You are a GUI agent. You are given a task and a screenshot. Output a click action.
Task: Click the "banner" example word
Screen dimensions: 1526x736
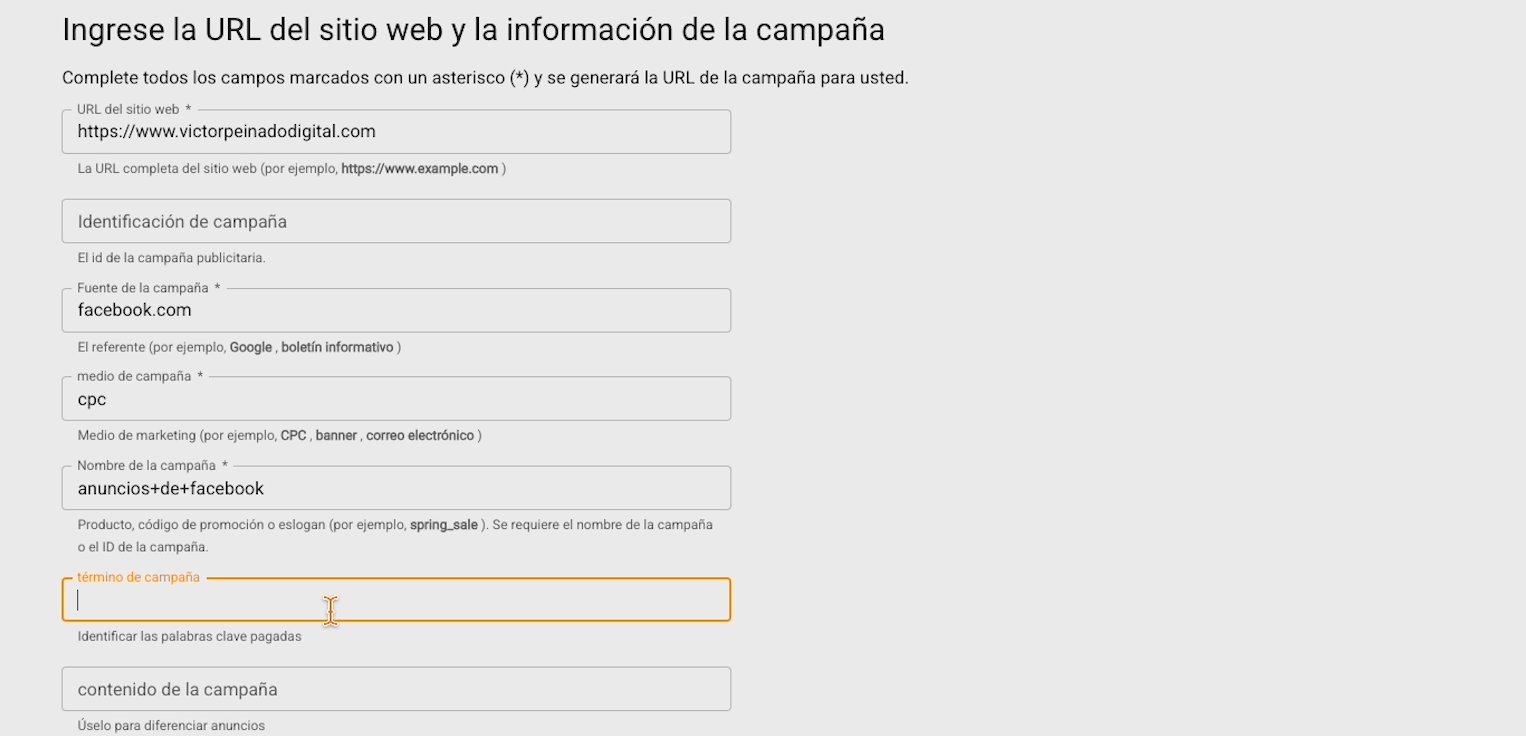tap(336, 436)
